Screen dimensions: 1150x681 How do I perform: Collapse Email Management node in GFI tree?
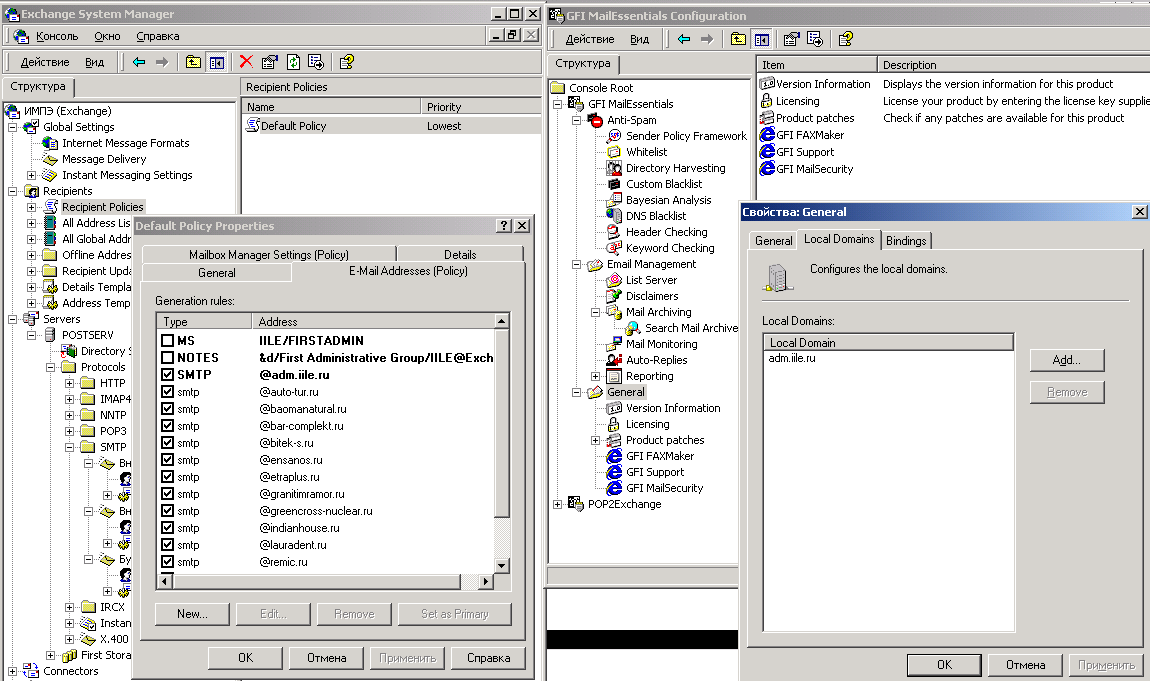click(576, 265)
